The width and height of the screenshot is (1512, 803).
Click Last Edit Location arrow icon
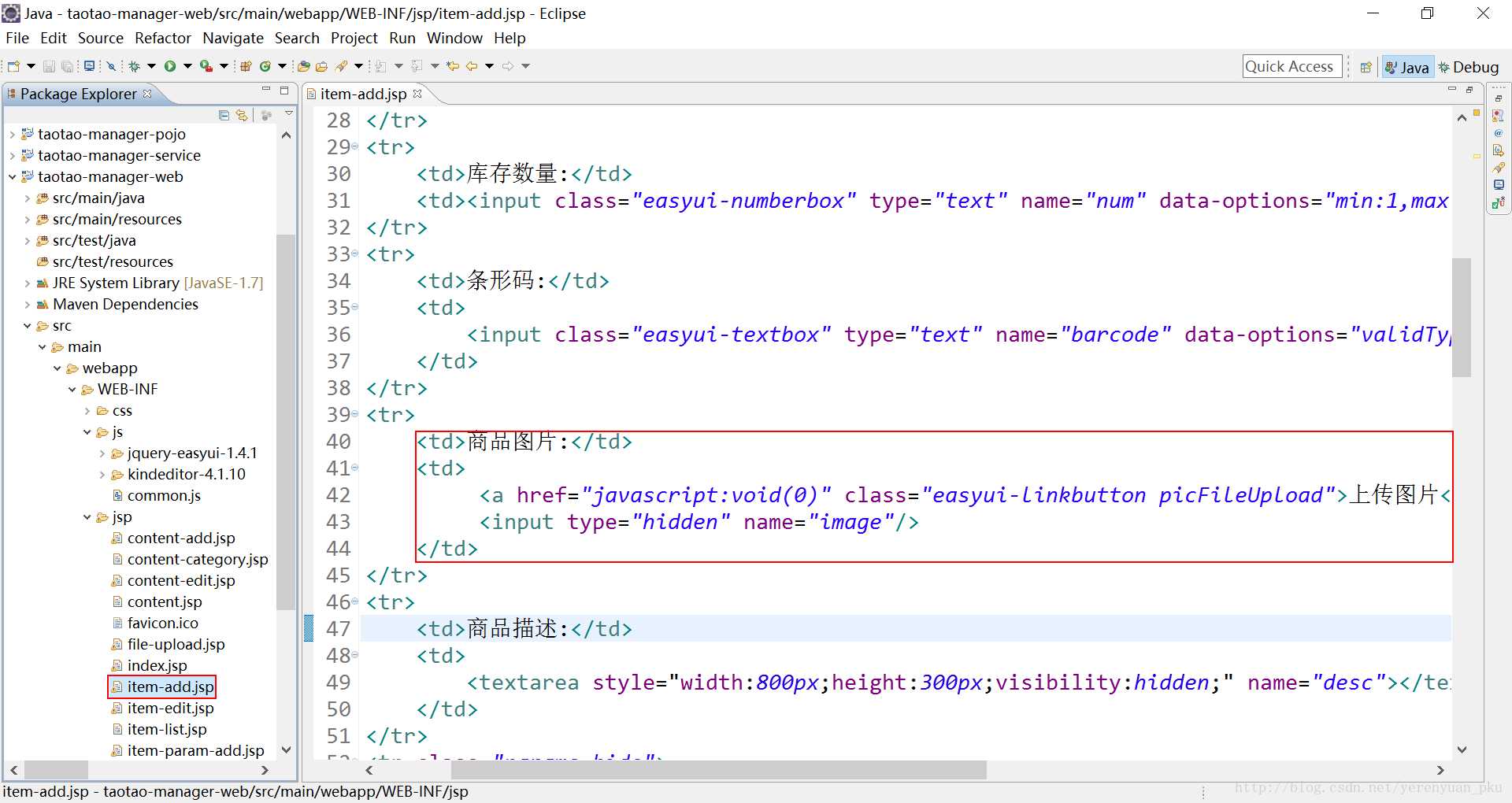pos(453,66)
